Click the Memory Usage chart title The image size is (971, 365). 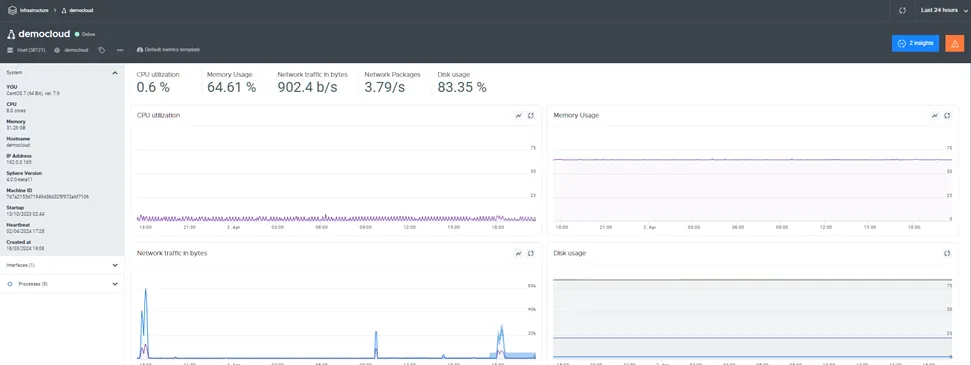(576, 115)
